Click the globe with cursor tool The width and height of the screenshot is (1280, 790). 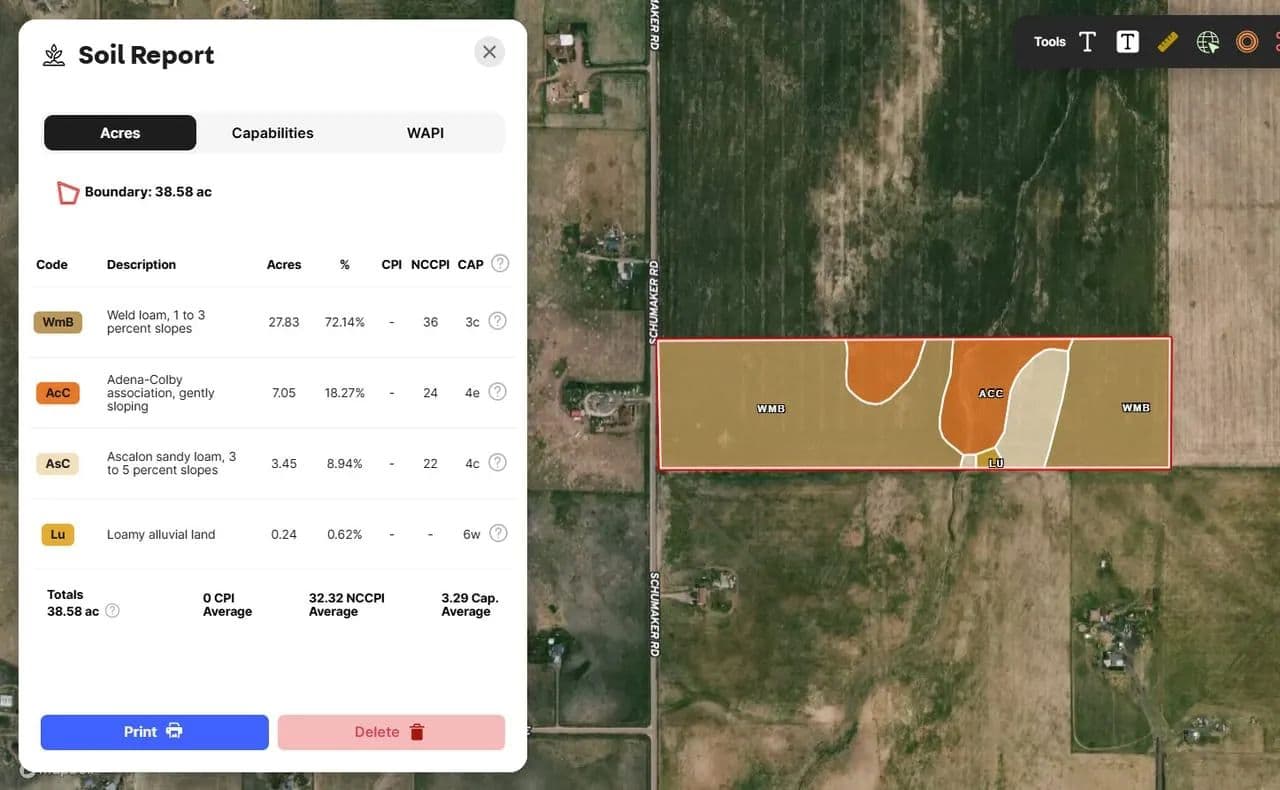click(x=1208, y=42)
